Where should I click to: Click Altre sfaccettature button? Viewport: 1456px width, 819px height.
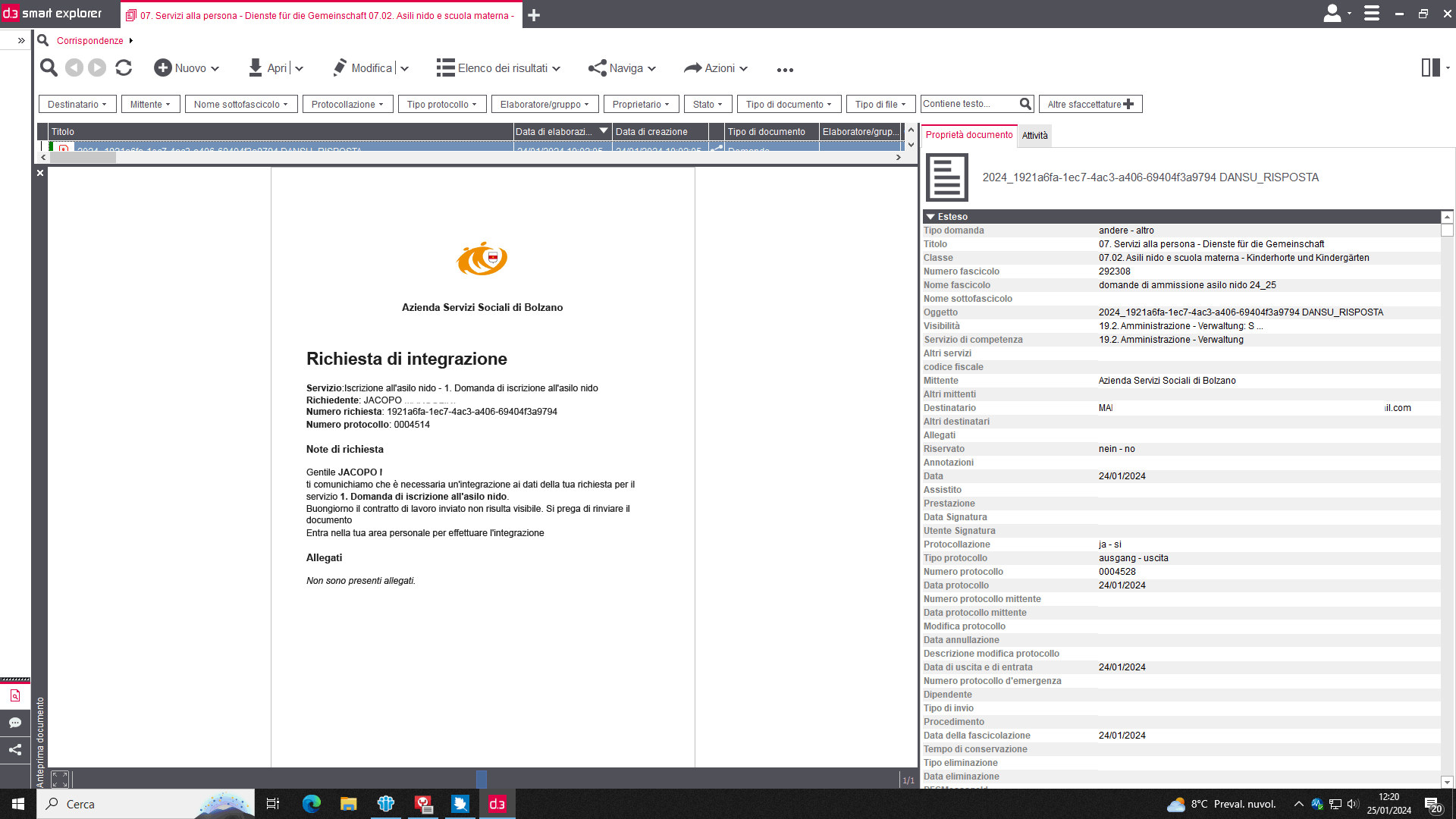coord(1090,105)
